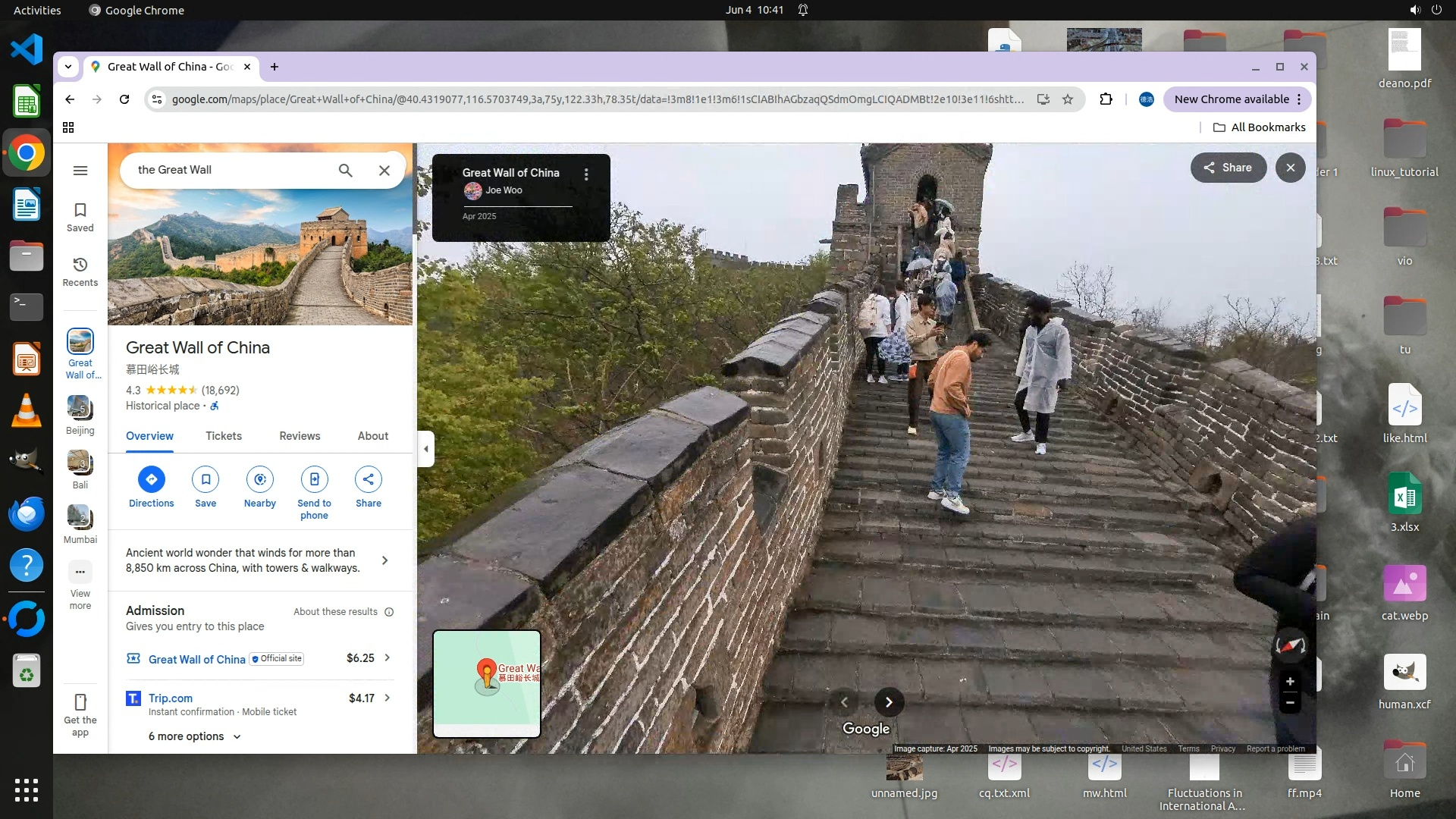Click Send to phone icon
1456x819 pixels.
(314, 479)
